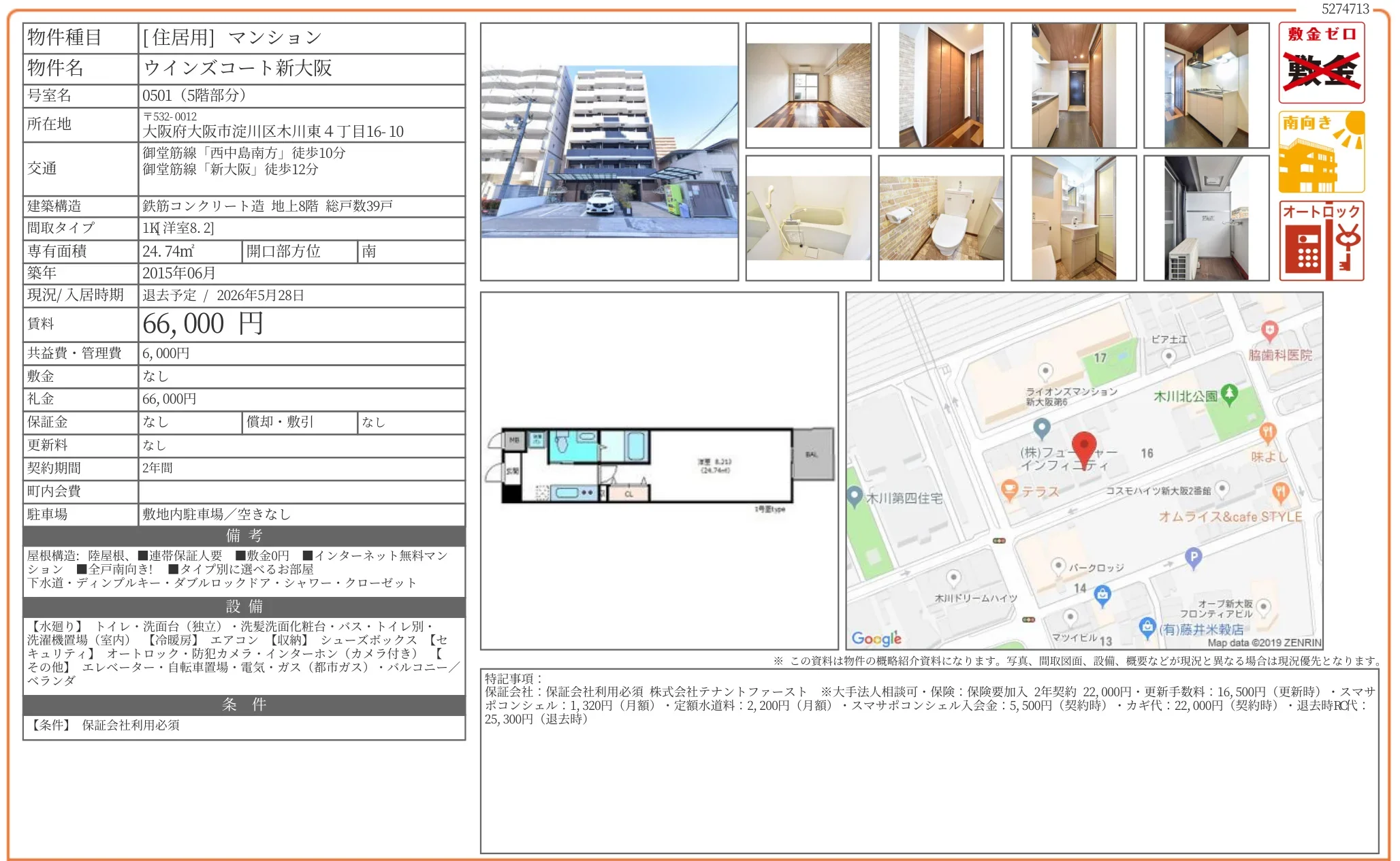Open the living room with brick wall photo
The height and width of the screenshot is (861, 1400).
tap(808, 86)
